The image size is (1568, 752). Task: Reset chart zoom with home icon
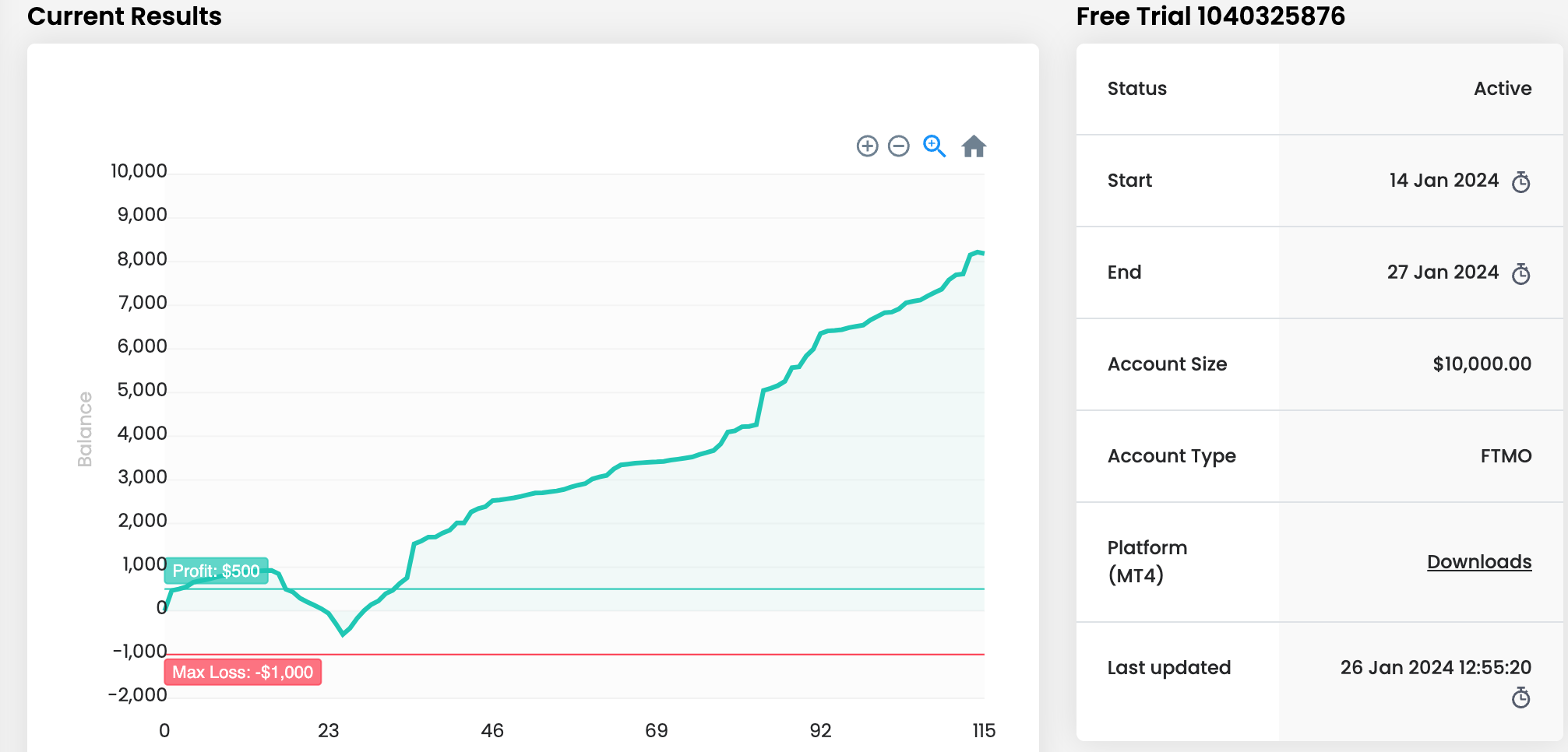[974, 146]
